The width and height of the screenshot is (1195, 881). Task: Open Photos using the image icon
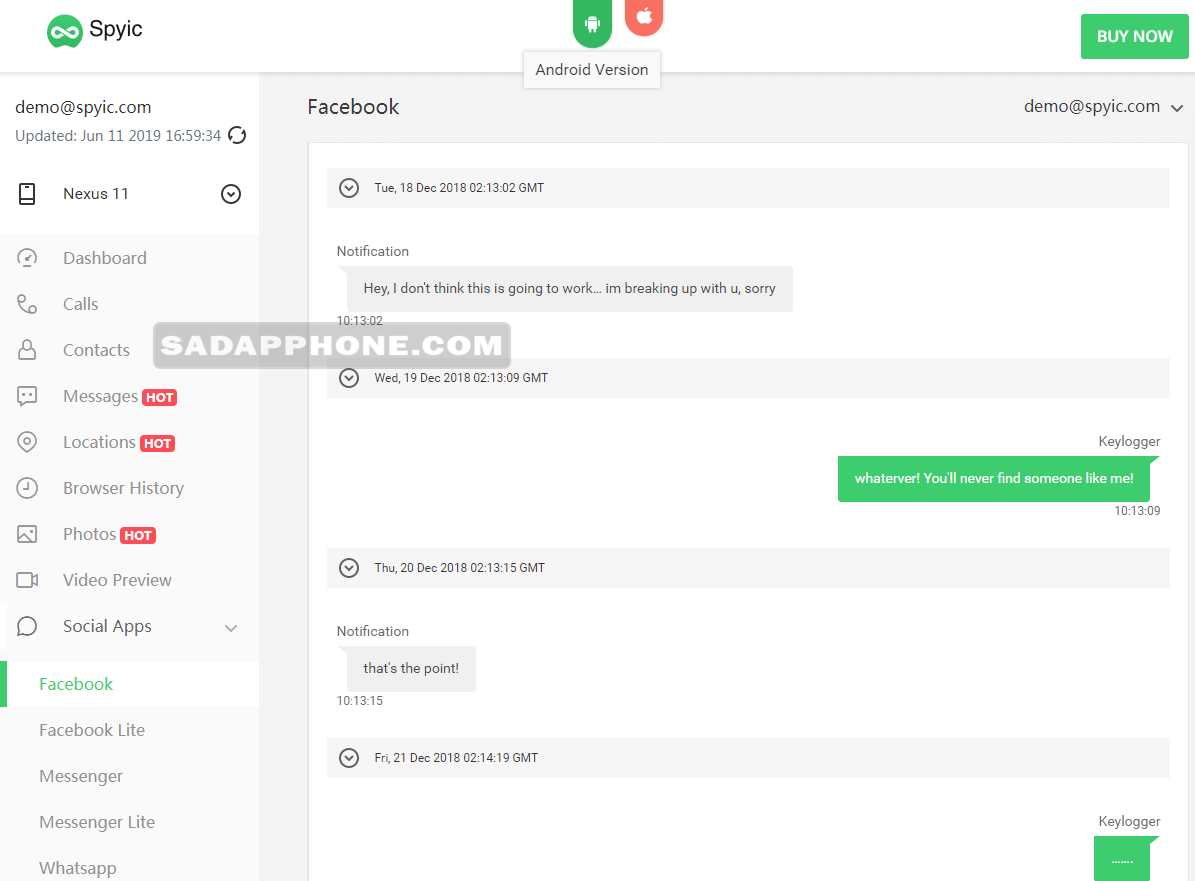click(27, 533)
